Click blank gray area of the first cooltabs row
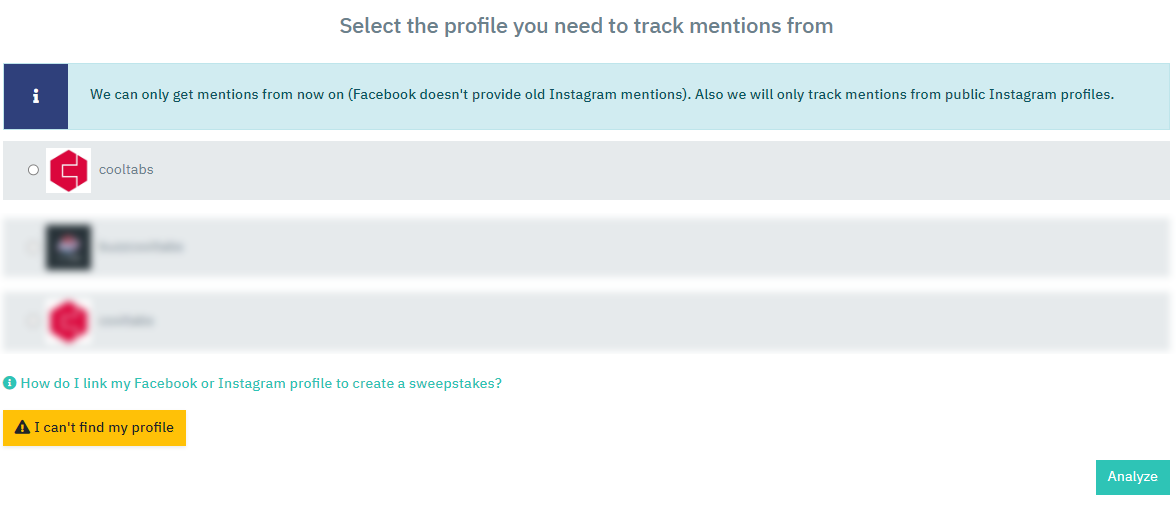 pyautogui.click(x=660, y=170)
